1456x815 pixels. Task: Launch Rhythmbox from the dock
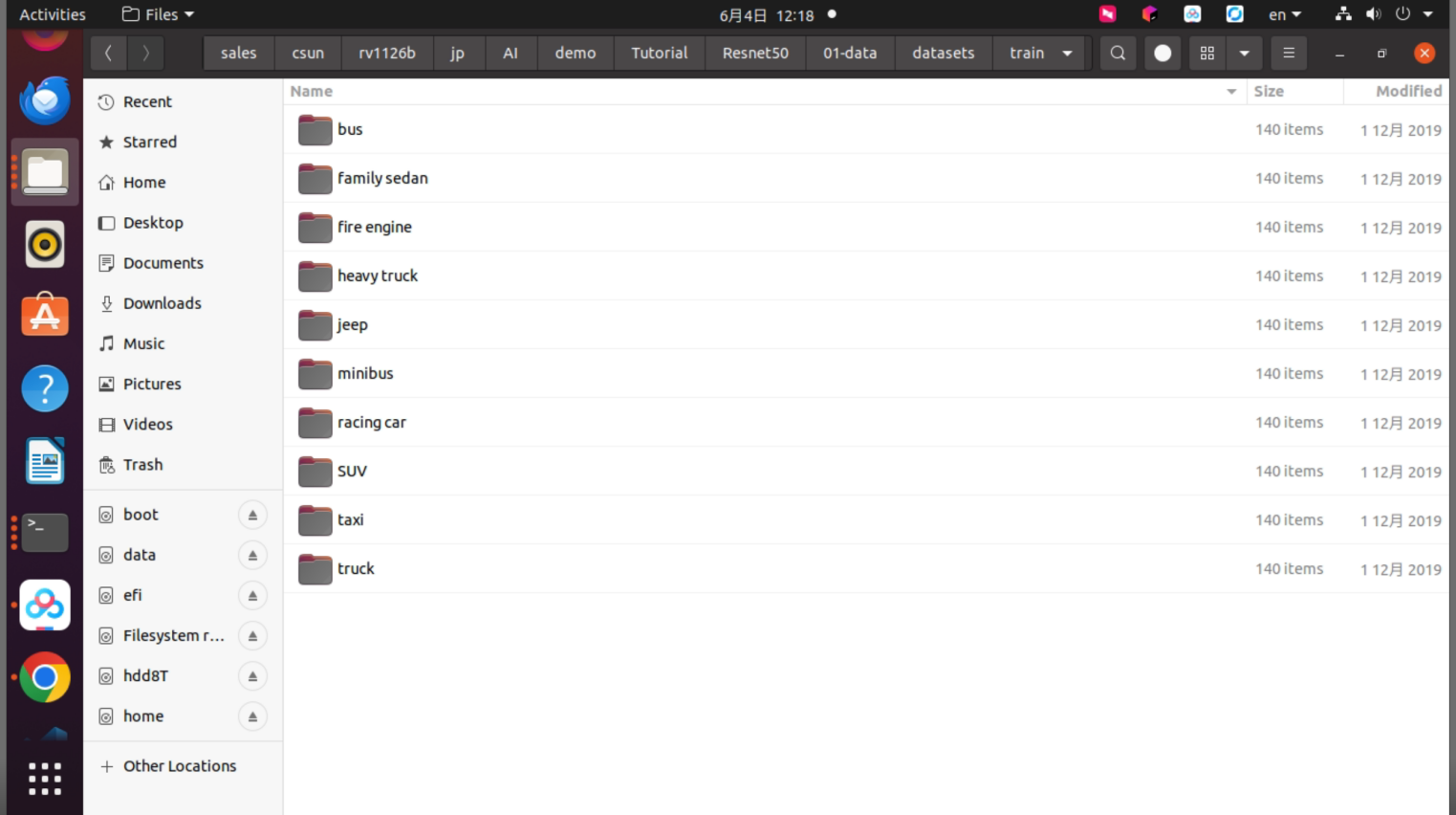click(45, 244)
